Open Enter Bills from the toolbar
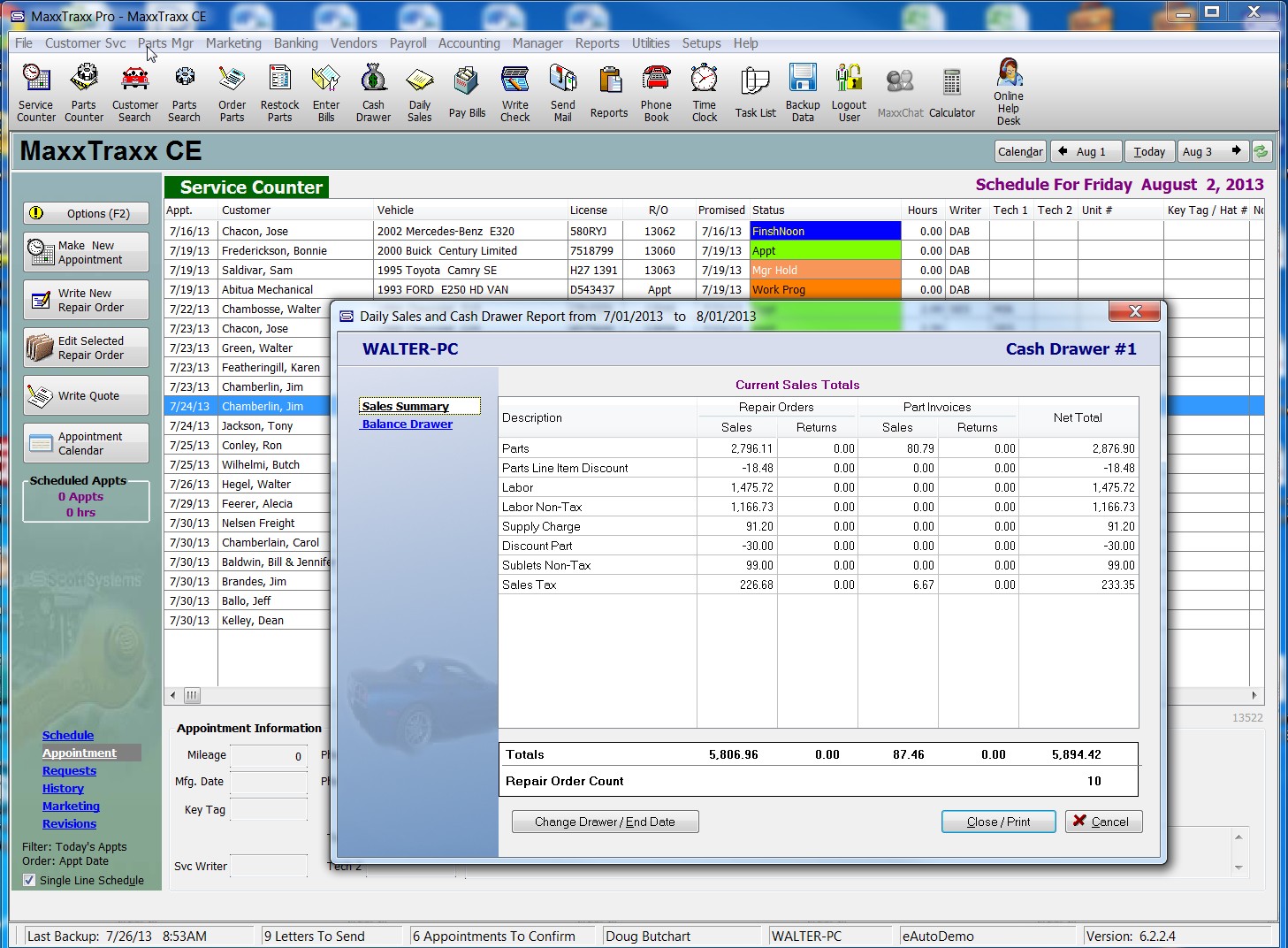The width and height of the screenshot is (1288, 948). coord(326,92)
